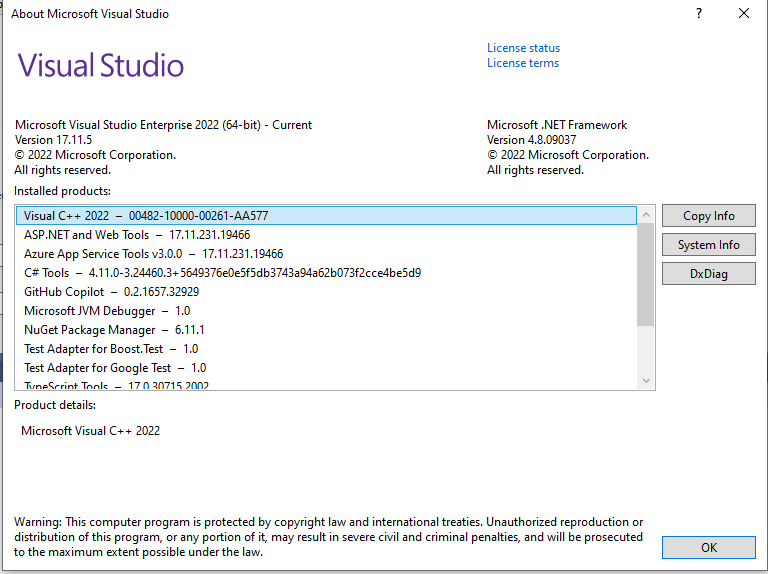
Task: Select the C# Tools row
Action: tap(326, 273)
